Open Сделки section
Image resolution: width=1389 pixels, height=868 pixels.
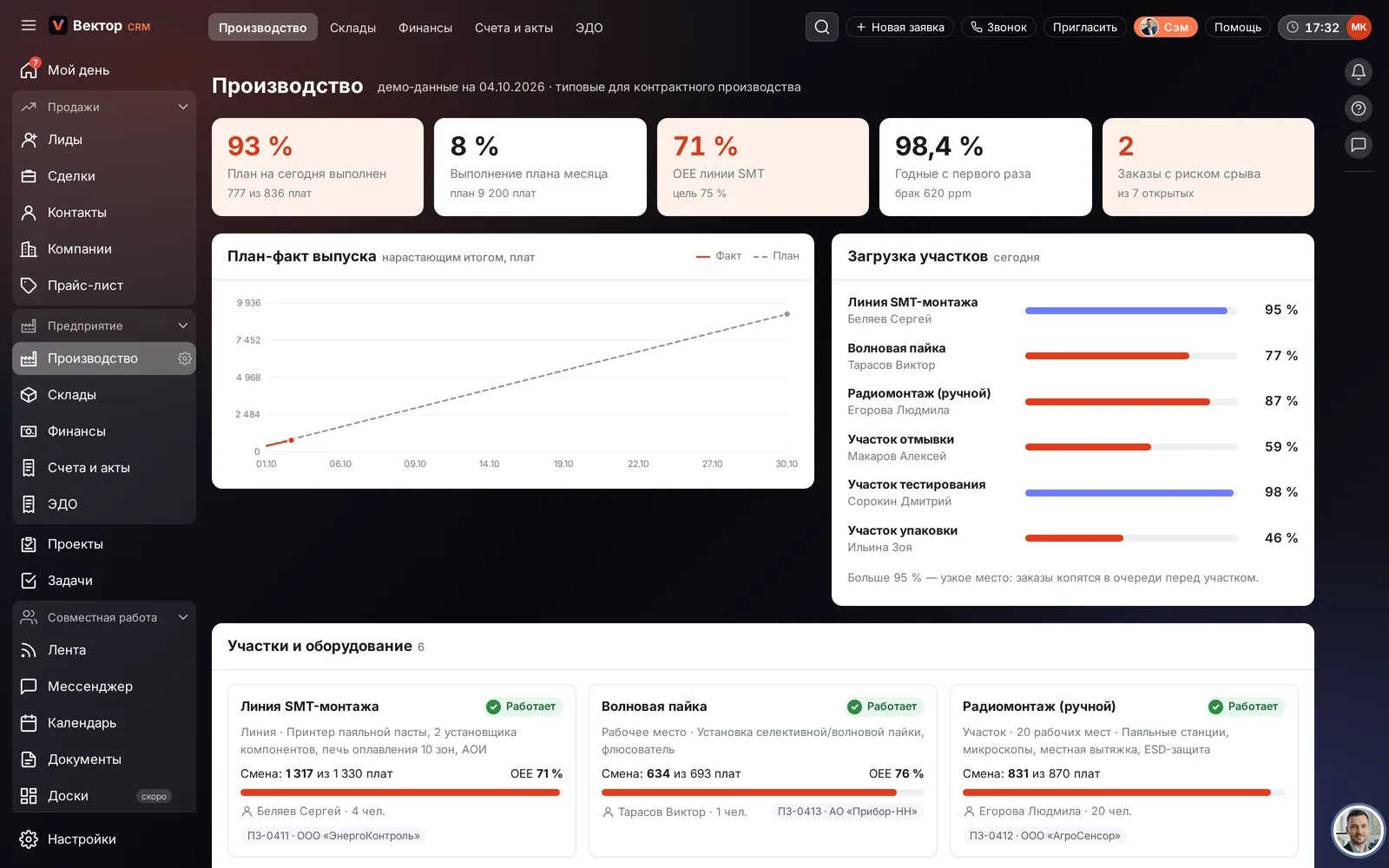[104, 176]
